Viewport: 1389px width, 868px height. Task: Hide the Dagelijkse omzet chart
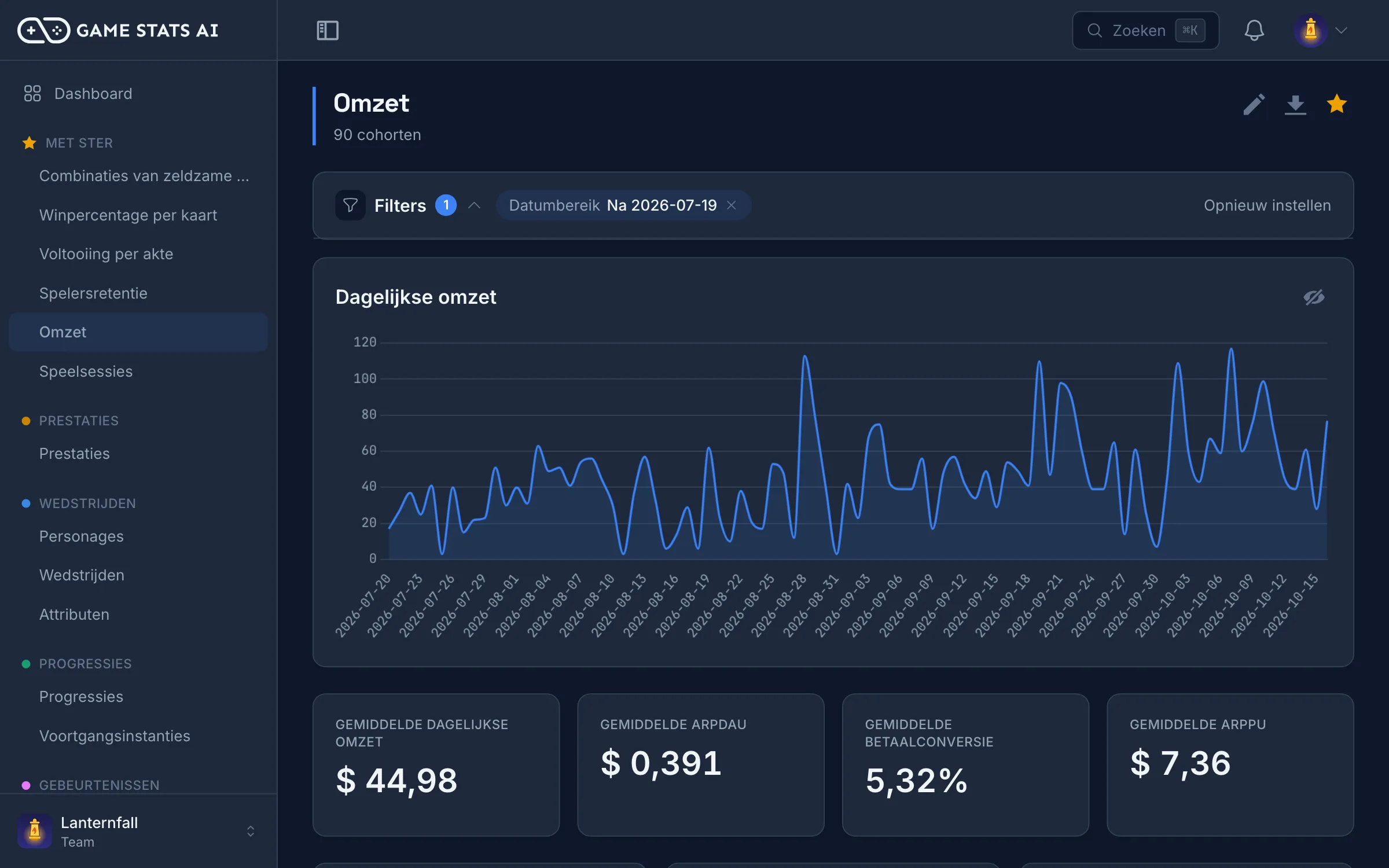pos(1314,297)
